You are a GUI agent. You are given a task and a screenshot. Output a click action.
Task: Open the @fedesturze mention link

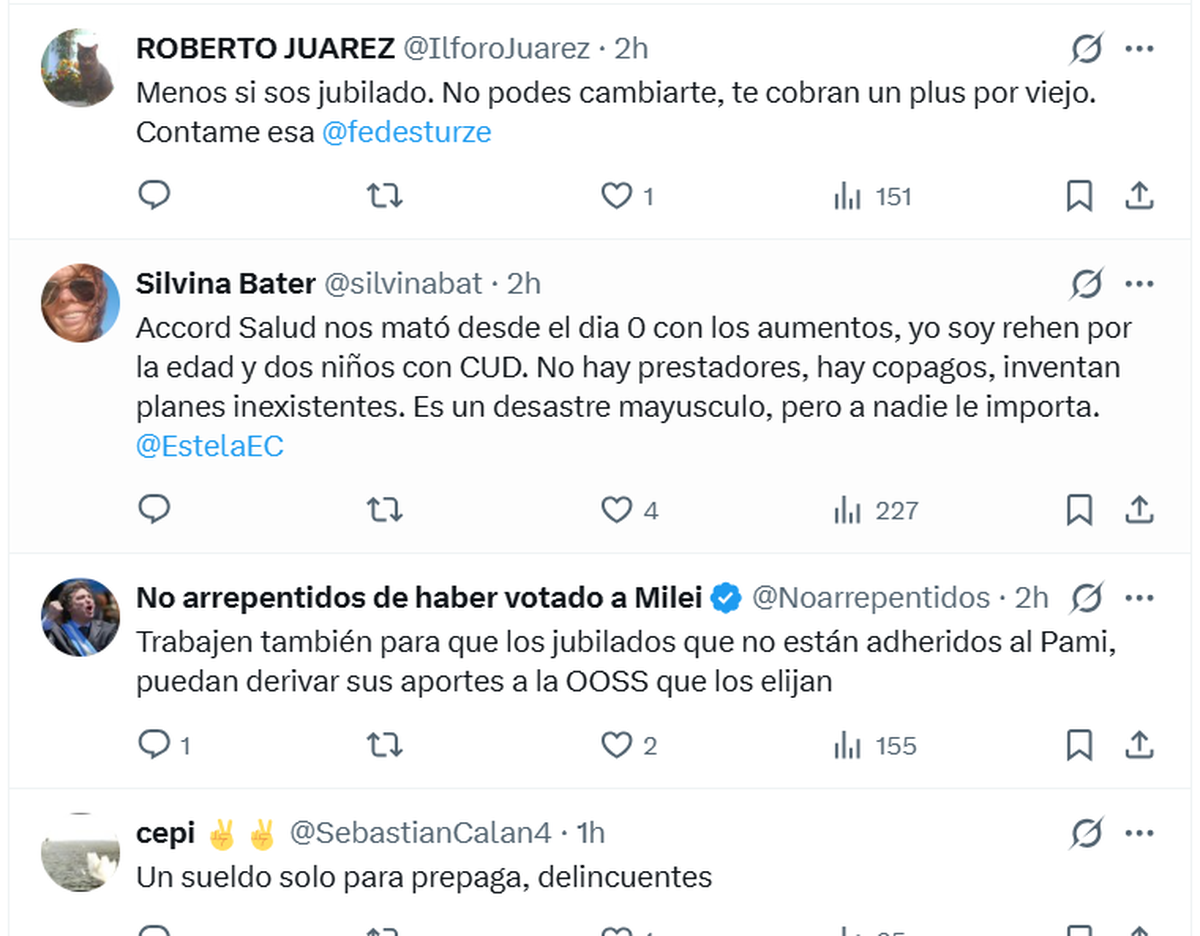click(x=406, y=132)
